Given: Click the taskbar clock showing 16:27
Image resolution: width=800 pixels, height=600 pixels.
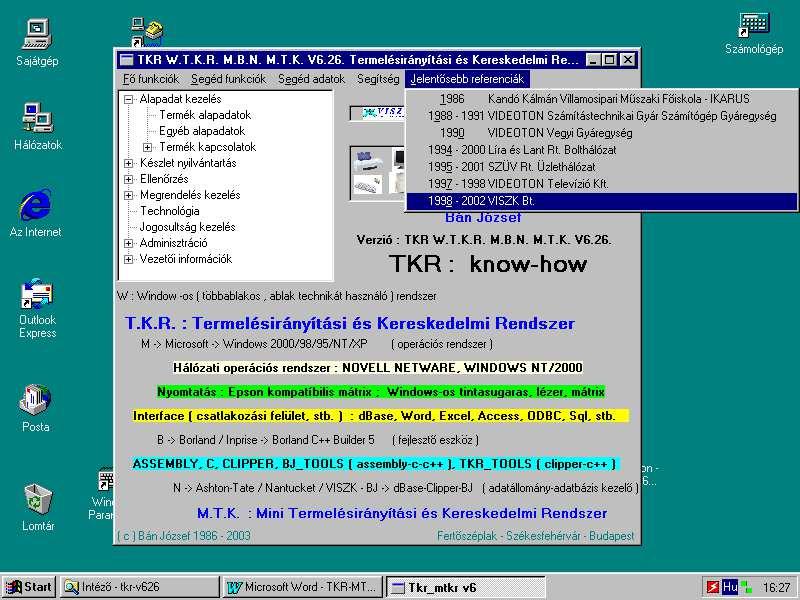Looking at the screenshot, I should [776, 587].
